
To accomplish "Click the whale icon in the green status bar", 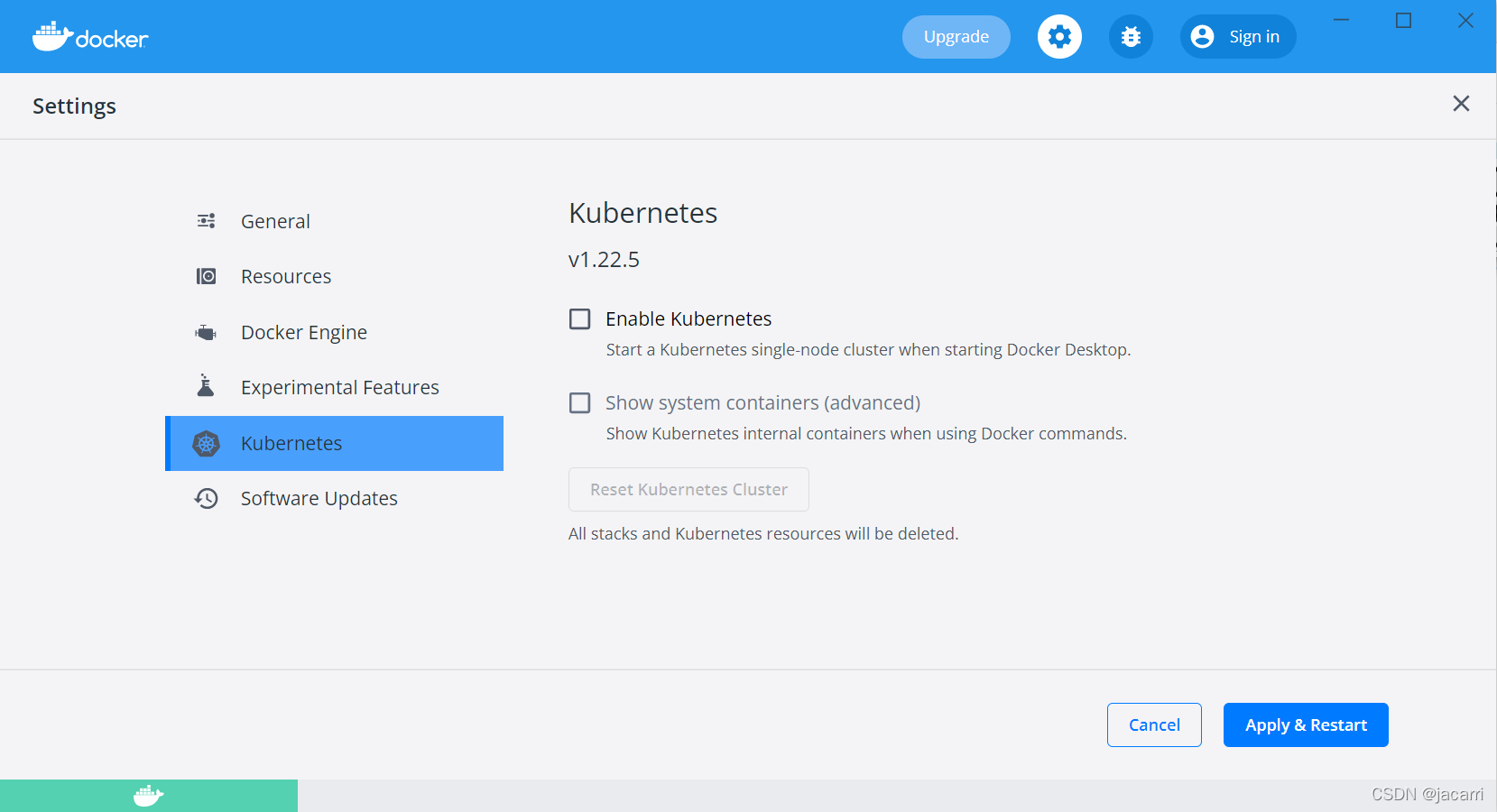I will coord(148,796).
